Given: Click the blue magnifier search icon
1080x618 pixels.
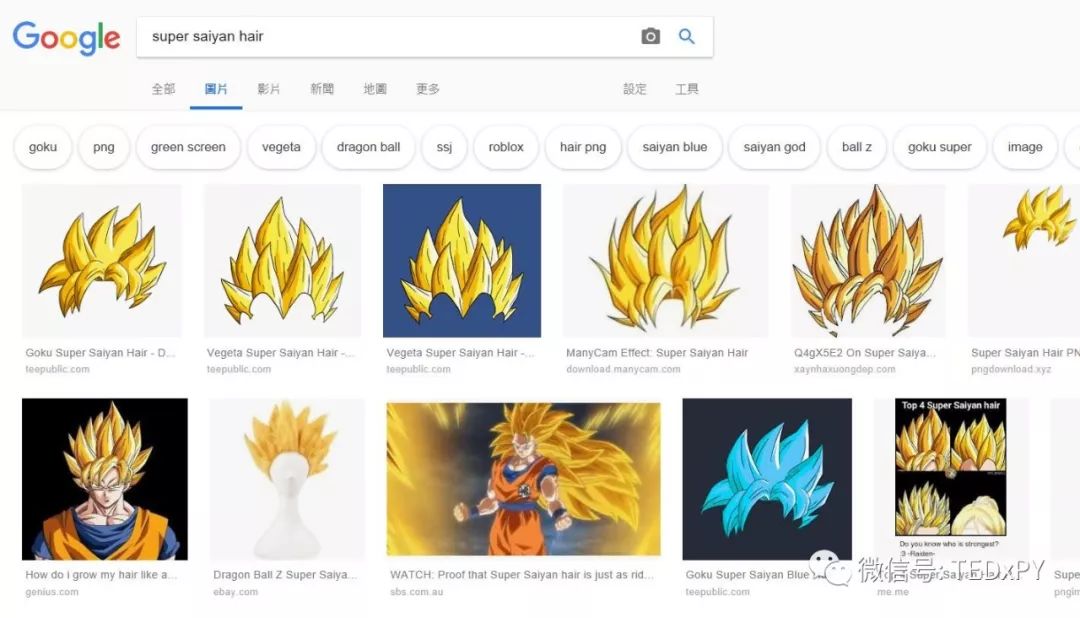Looking at the screenshot, I should (x=687, y=37).
